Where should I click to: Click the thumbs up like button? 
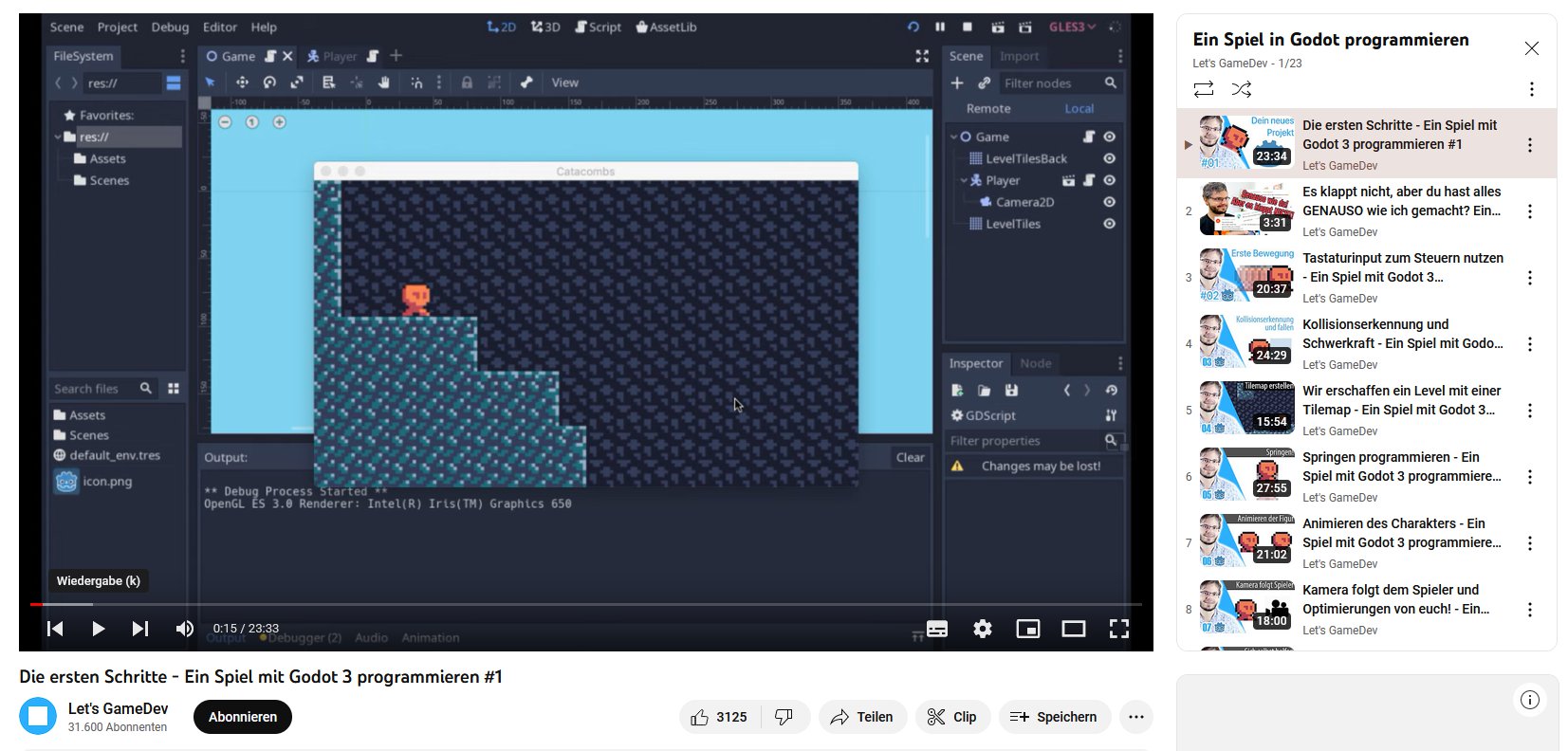pyautogui.click(x=718, y=717)
